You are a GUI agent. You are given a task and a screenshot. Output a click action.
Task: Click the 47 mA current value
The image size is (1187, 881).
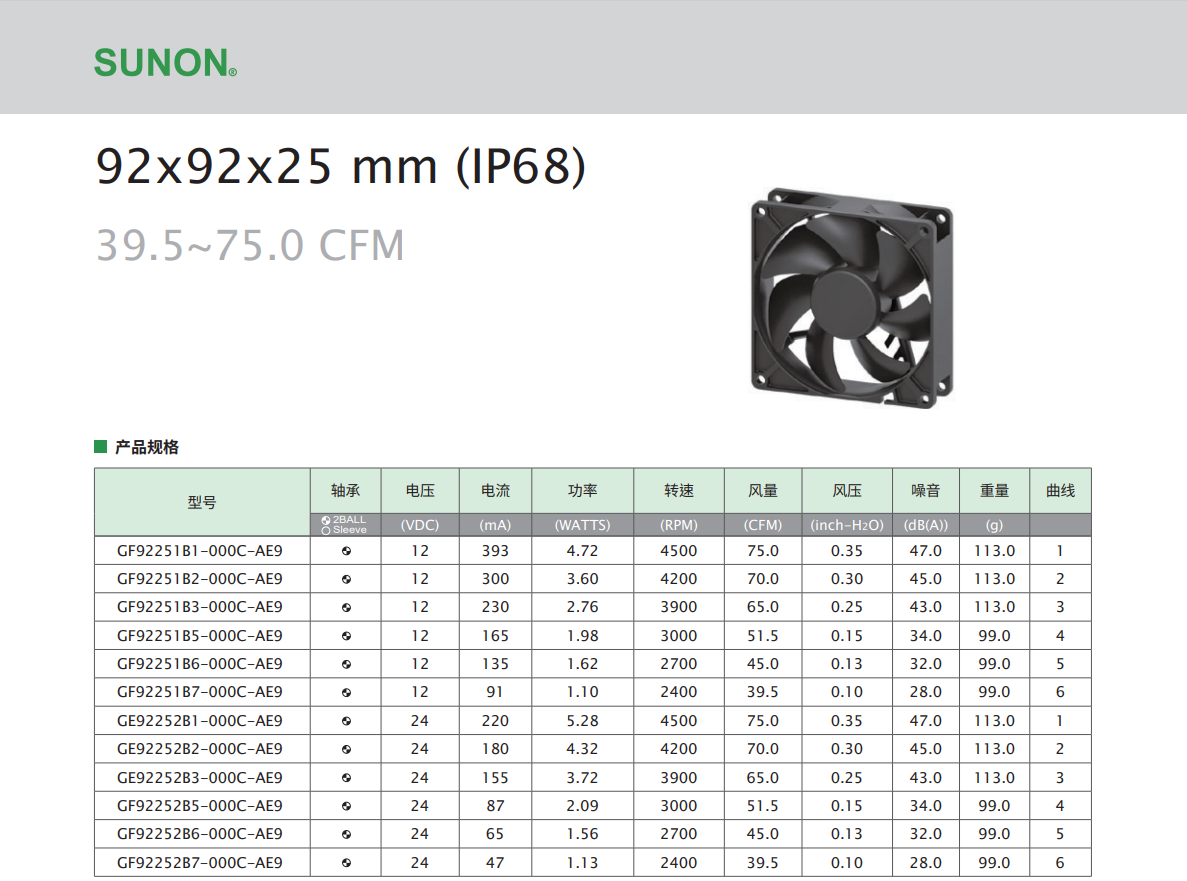point(495,862)
